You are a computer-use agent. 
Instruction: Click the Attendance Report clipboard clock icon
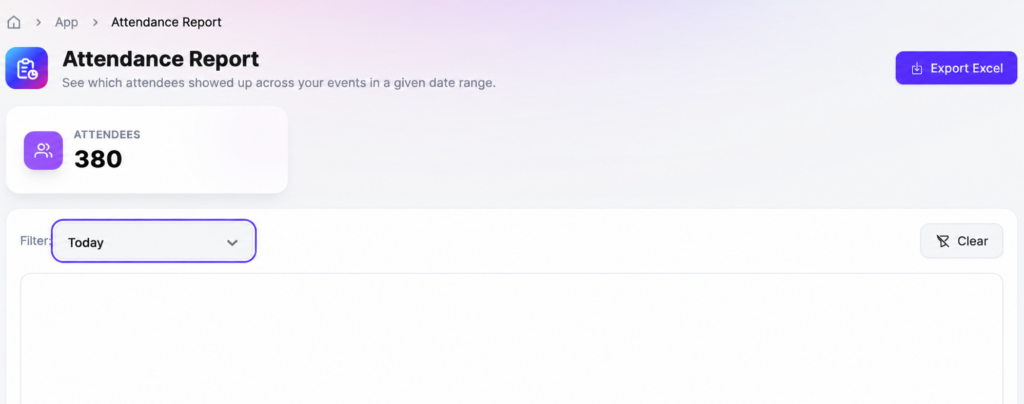click(x=27, y=68)
